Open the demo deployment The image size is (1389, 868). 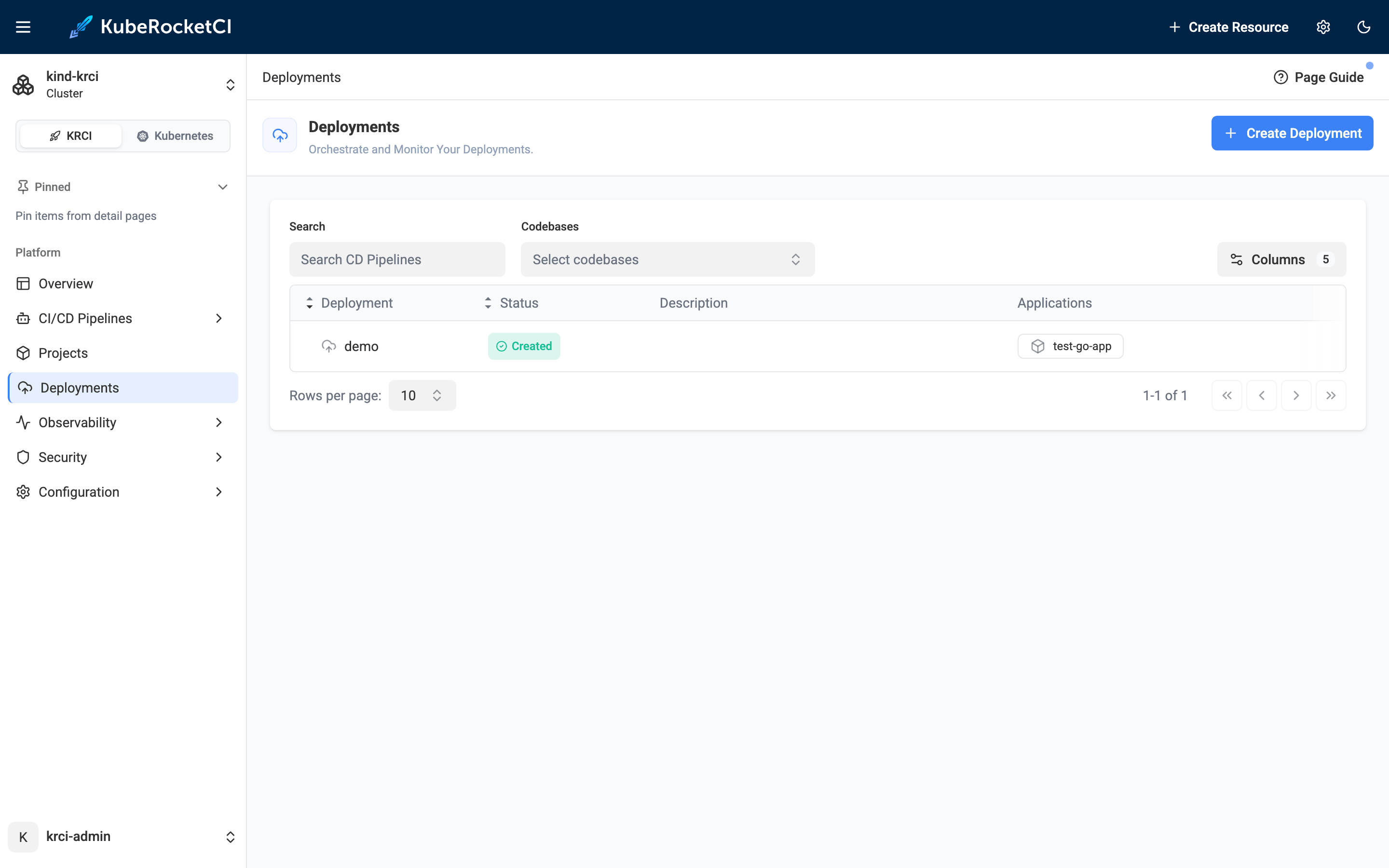[361, 346]
